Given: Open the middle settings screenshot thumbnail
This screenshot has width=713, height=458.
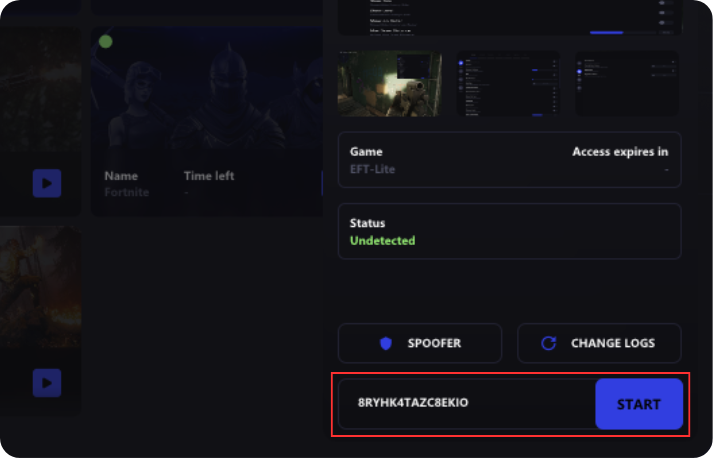Looking at the screenshot, I should tap(508, 83).
